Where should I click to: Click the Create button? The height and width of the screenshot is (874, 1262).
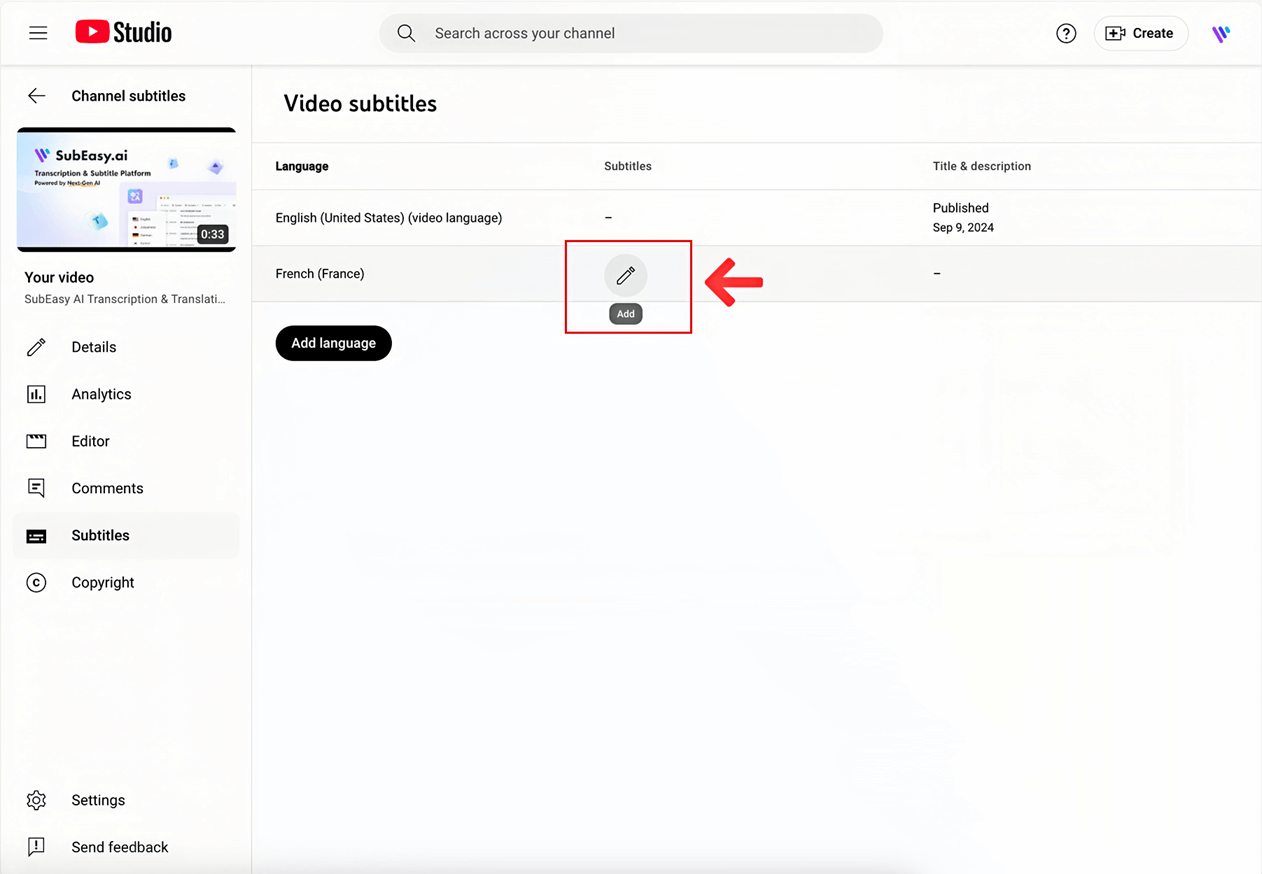coord(1140,33)
